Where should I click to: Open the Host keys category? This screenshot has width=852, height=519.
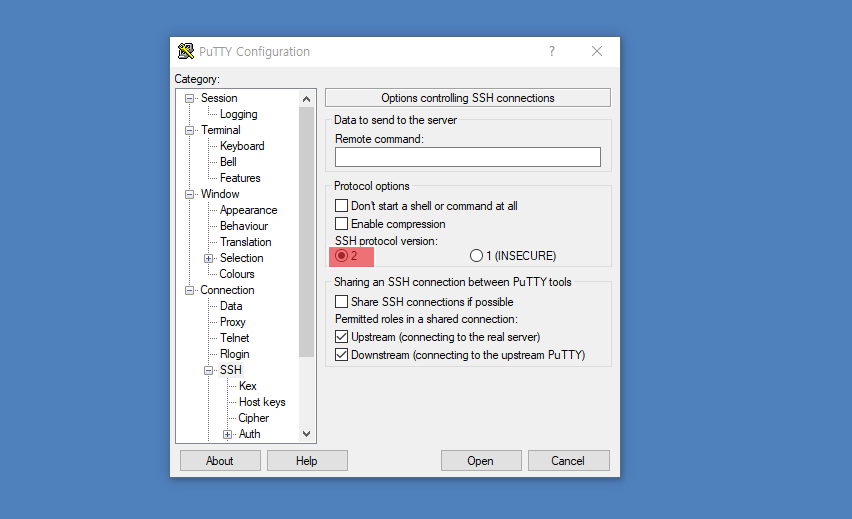[x=262, y=402]
